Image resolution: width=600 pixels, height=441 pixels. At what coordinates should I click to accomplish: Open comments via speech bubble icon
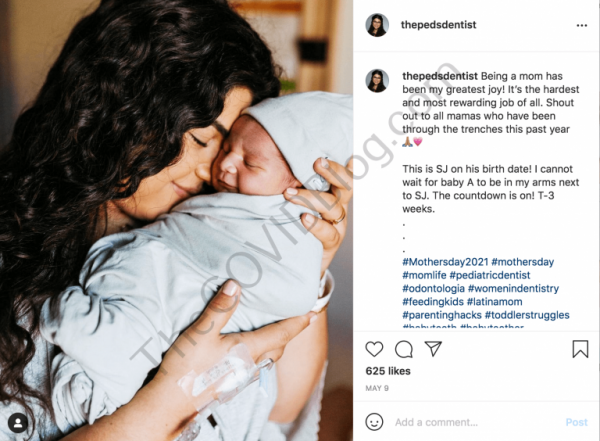pyautogui.click(x=404, y=349)
